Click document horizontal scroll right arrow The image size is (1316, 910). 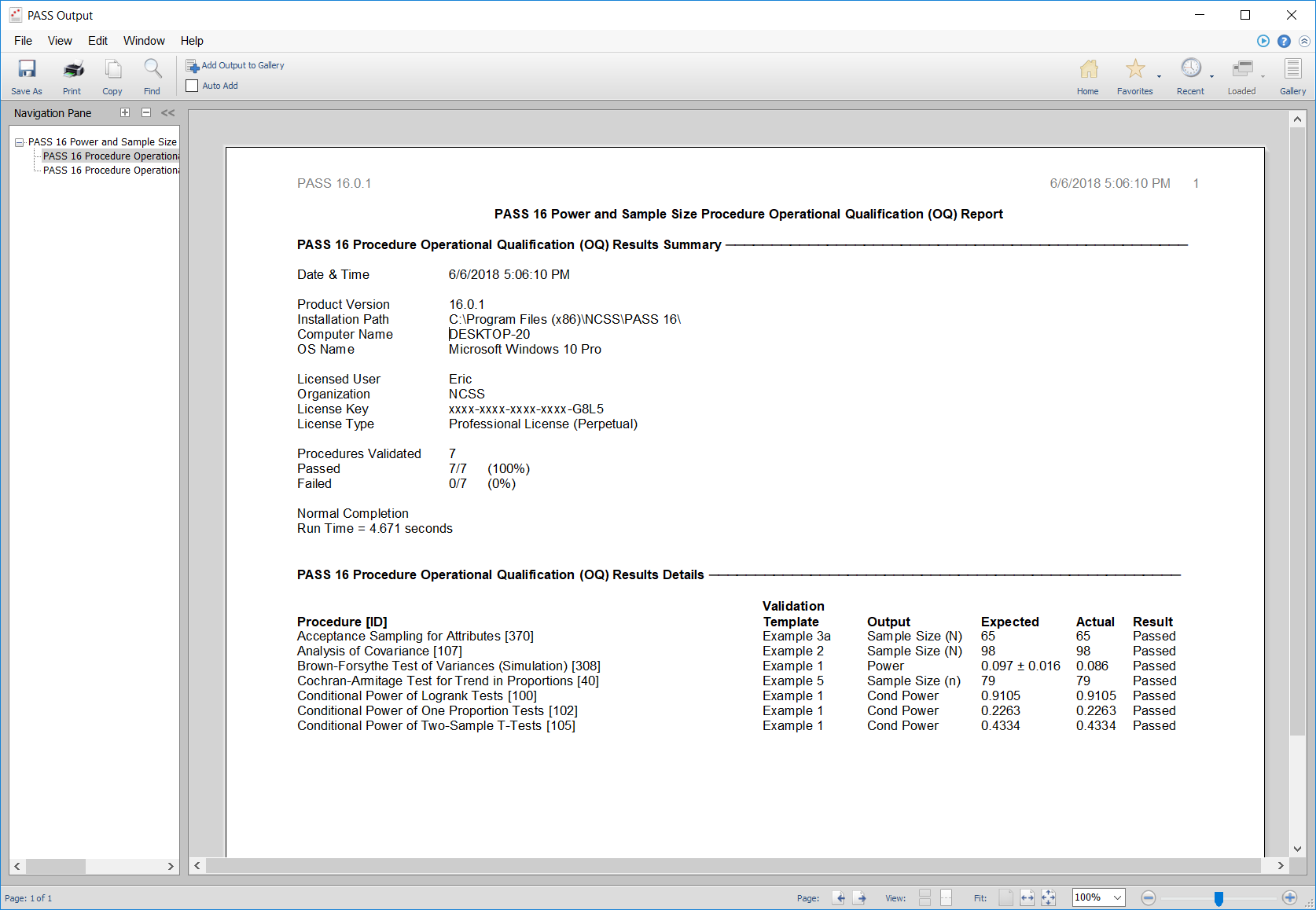coord(1281,865)
